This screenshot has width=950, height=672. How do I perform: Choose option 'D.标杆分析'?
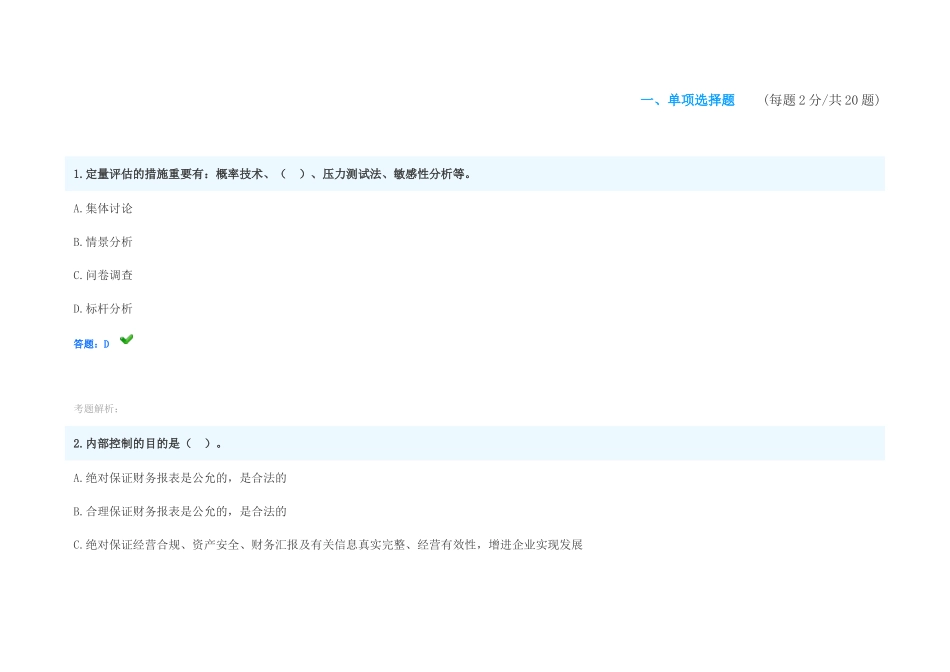[102, 308]
